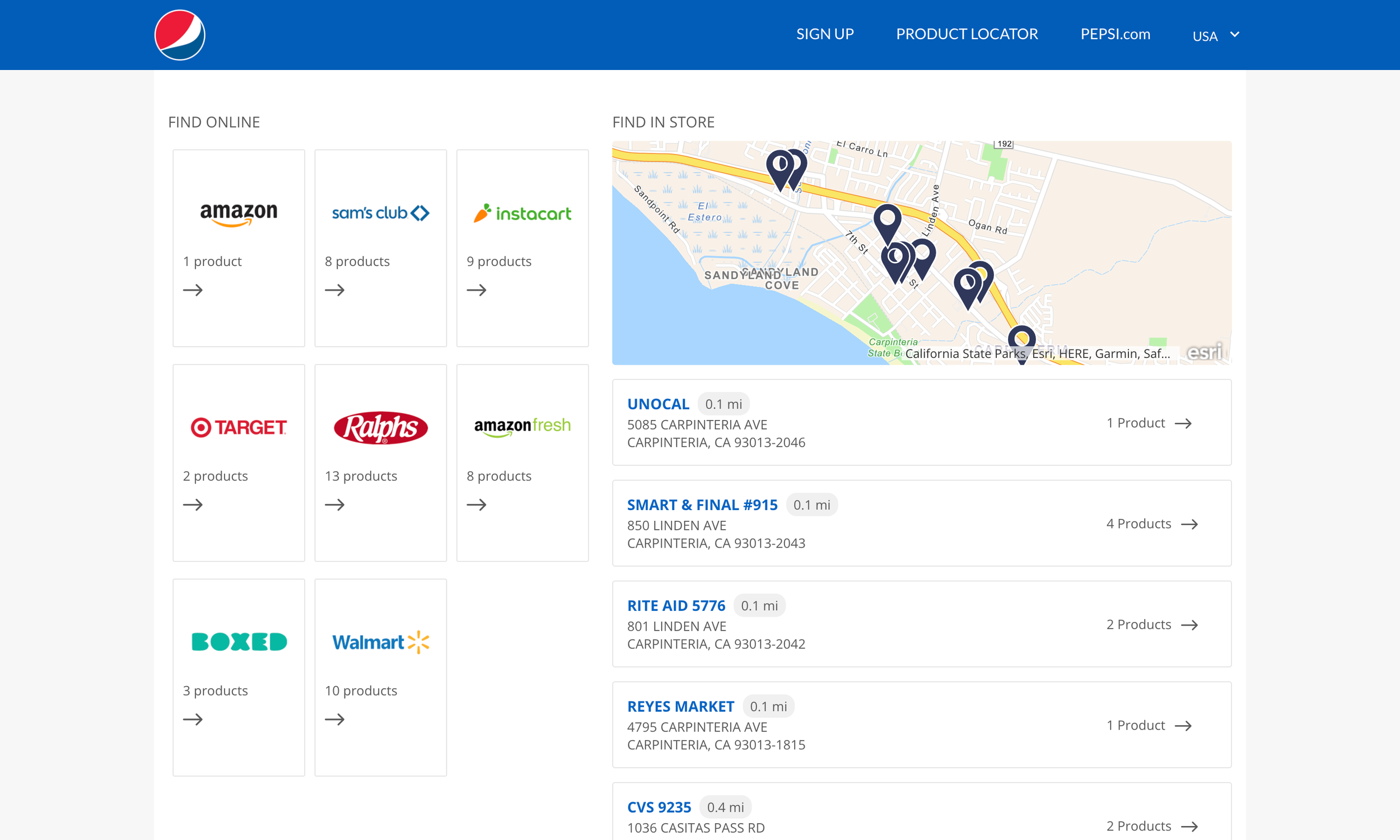Image resolution: width=1400 pixels, height=840 pixels.
Task: Click arrow under Walmart 10 products
Action: click(x=334, y=720)
